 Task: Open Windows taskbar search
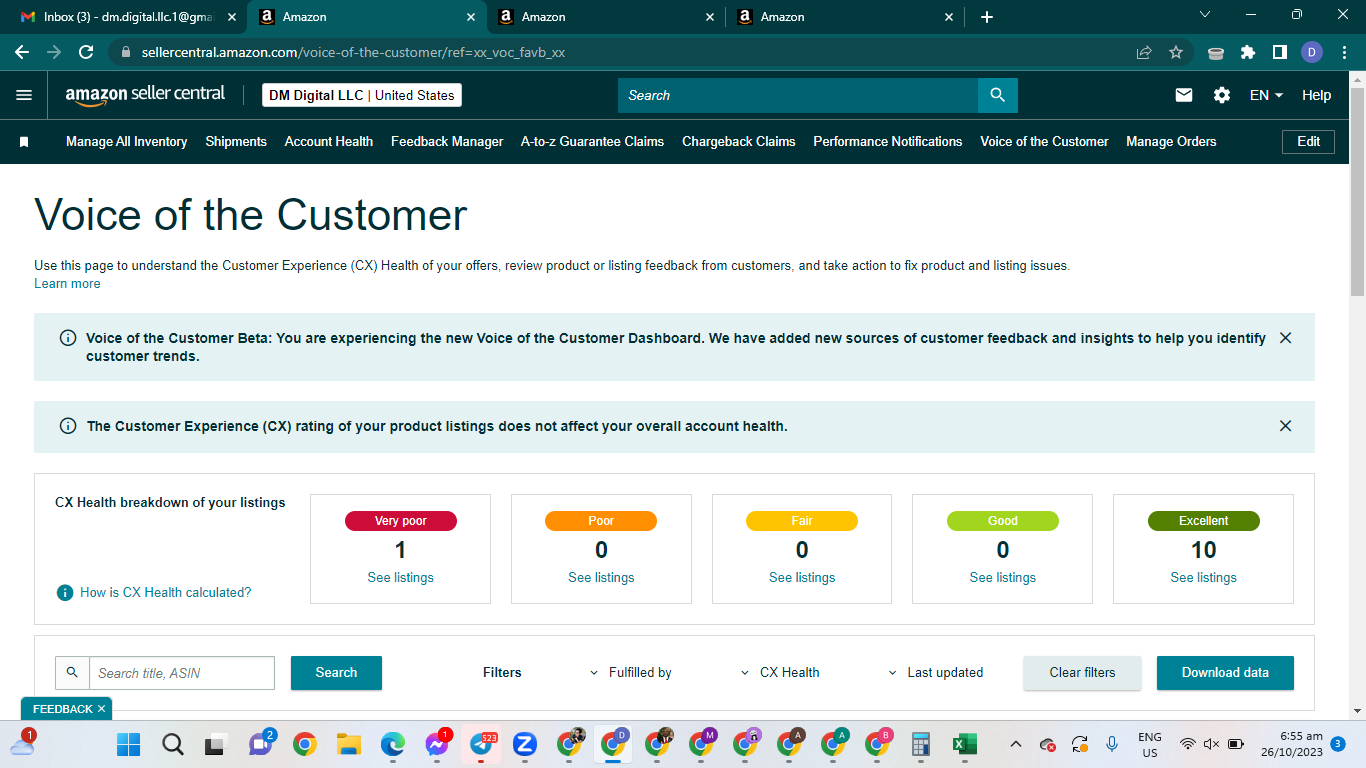pyautogui.click(x=173, y=744)
